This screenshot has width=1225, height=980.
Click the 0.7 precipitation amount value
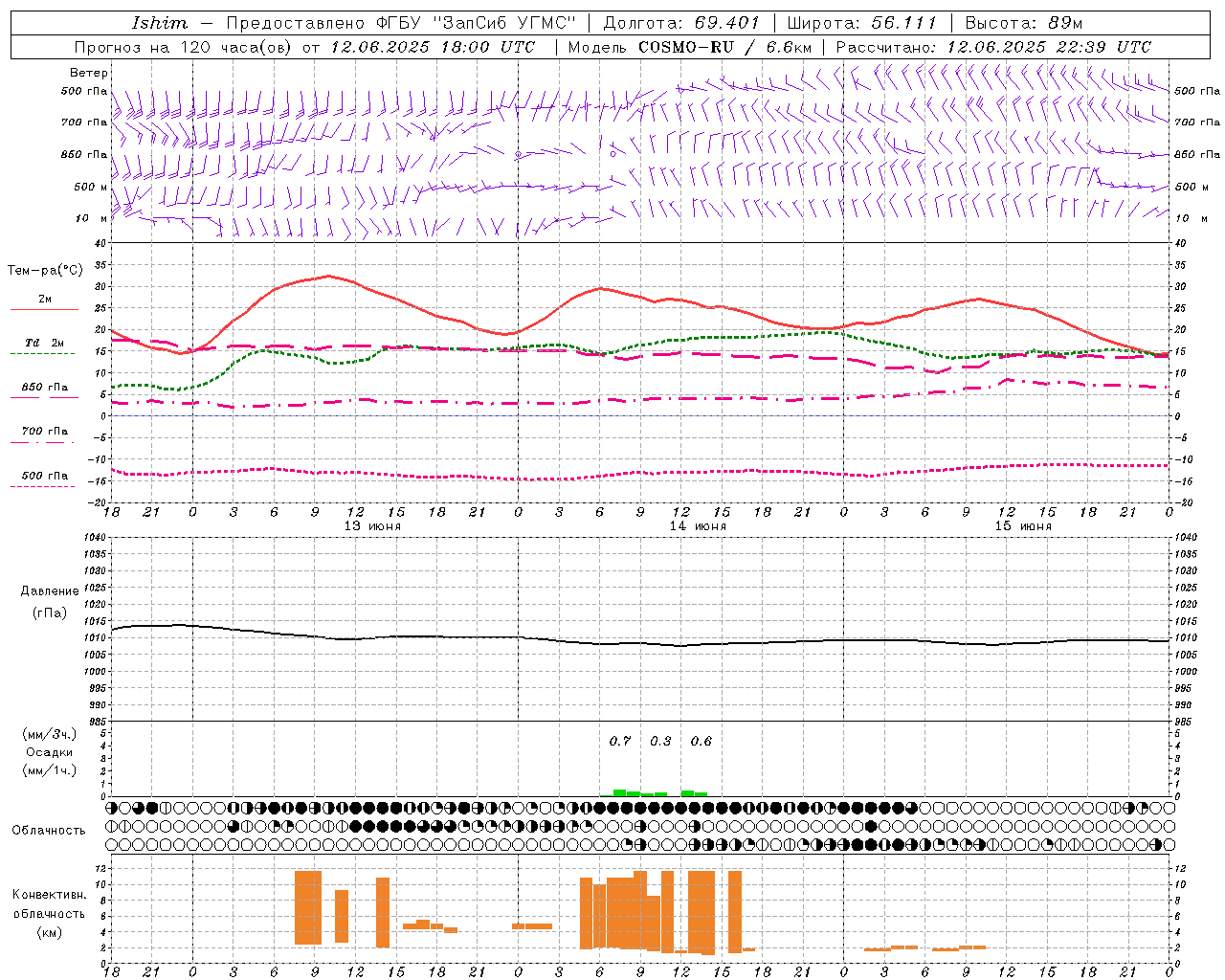[620, 741]
